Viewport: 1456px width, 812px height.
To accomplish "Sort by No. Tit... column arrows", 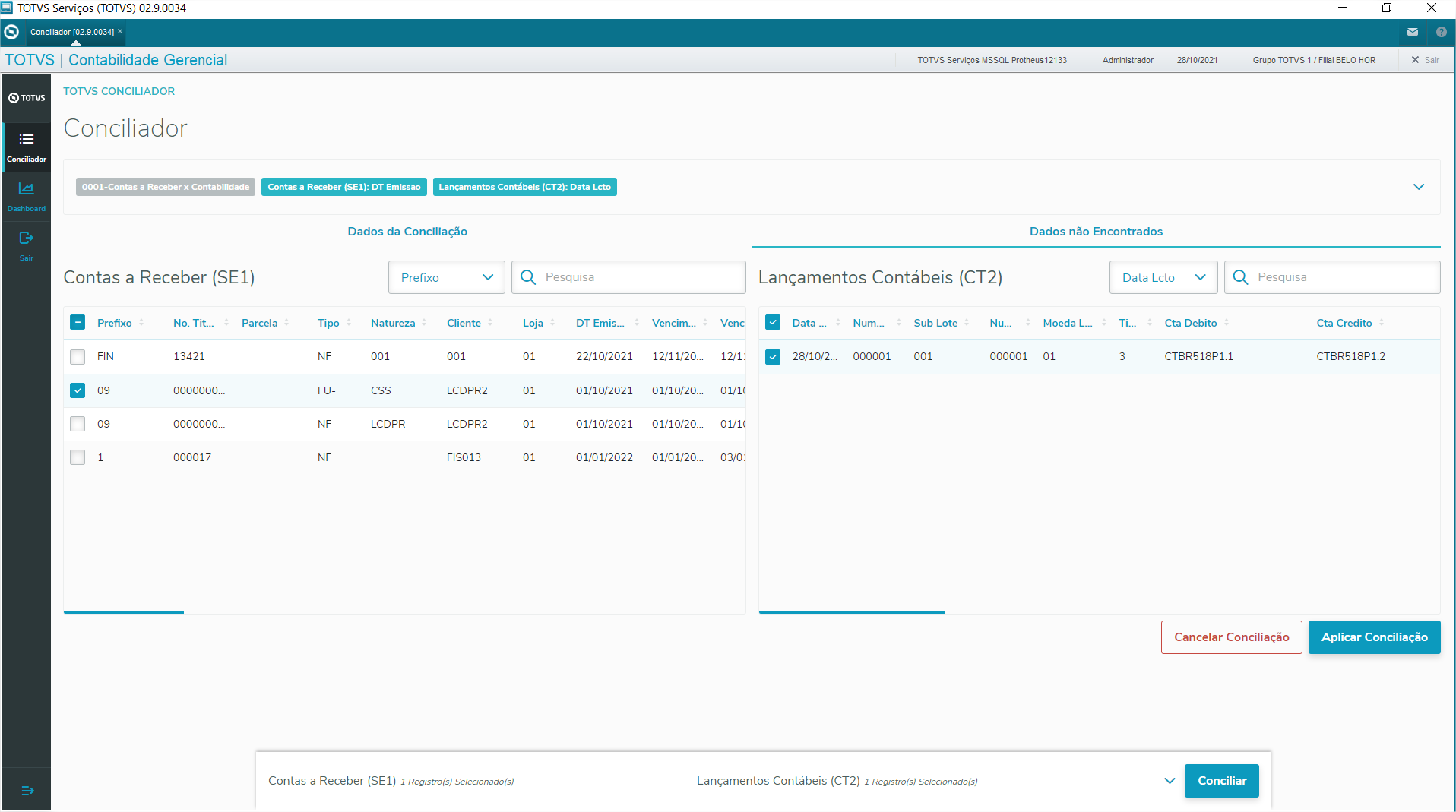I will tap(226, 323).
